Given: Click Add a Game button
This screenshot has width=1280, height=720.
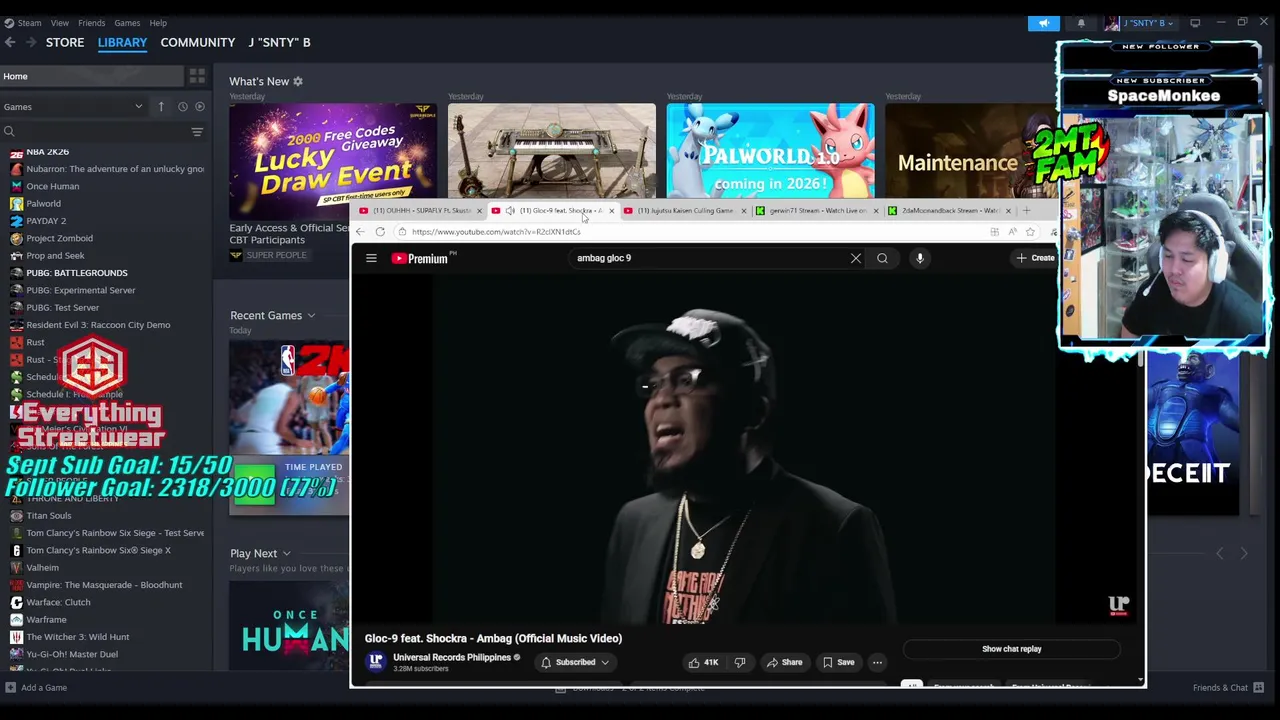Looking at the screenshot, I should (36, 687).
